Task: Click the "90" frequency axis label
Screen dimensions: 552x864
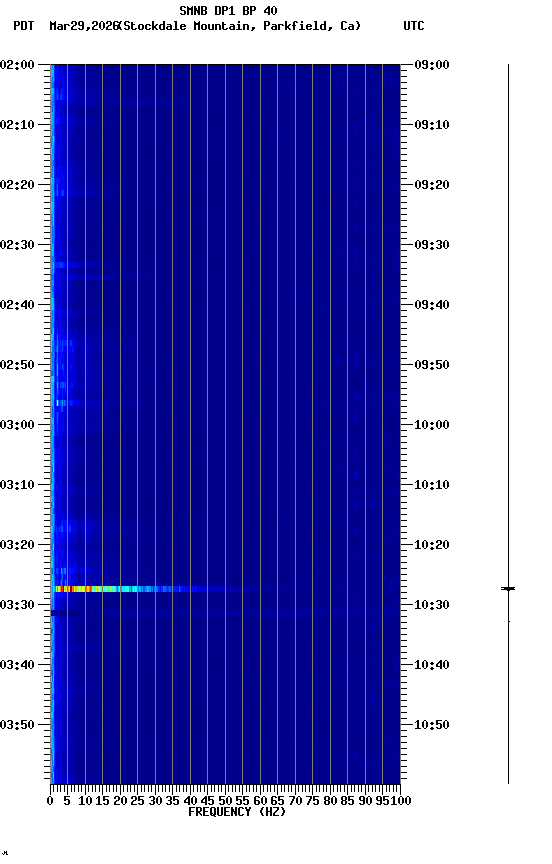Action: [x=365, y=801]
